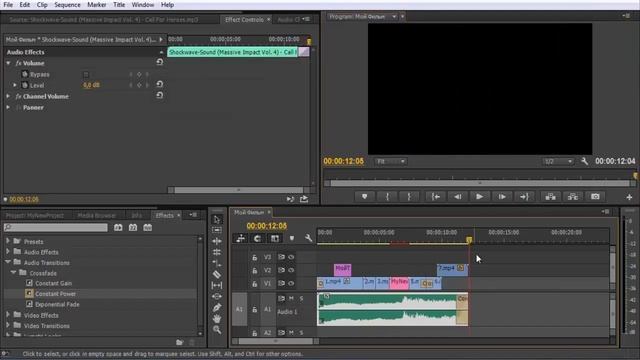Viewport: 640px width, 360px height.
Task: Expand the Audio Effects folder
Action: 8,251
